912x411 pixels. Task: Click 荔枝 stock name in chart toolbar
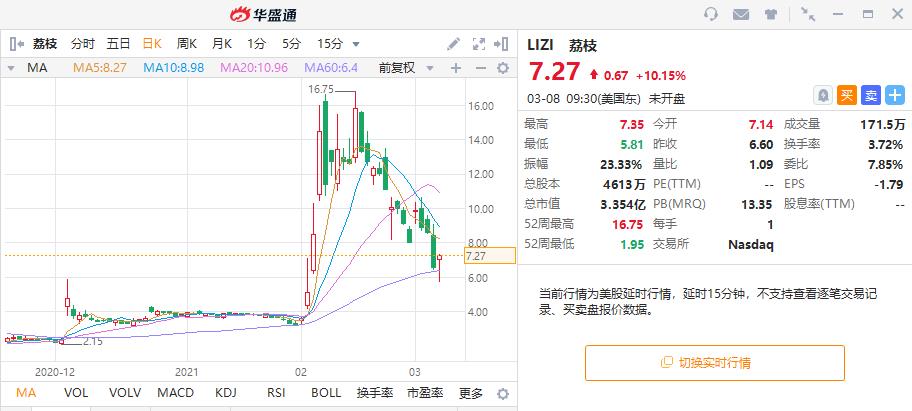point(45,44)
